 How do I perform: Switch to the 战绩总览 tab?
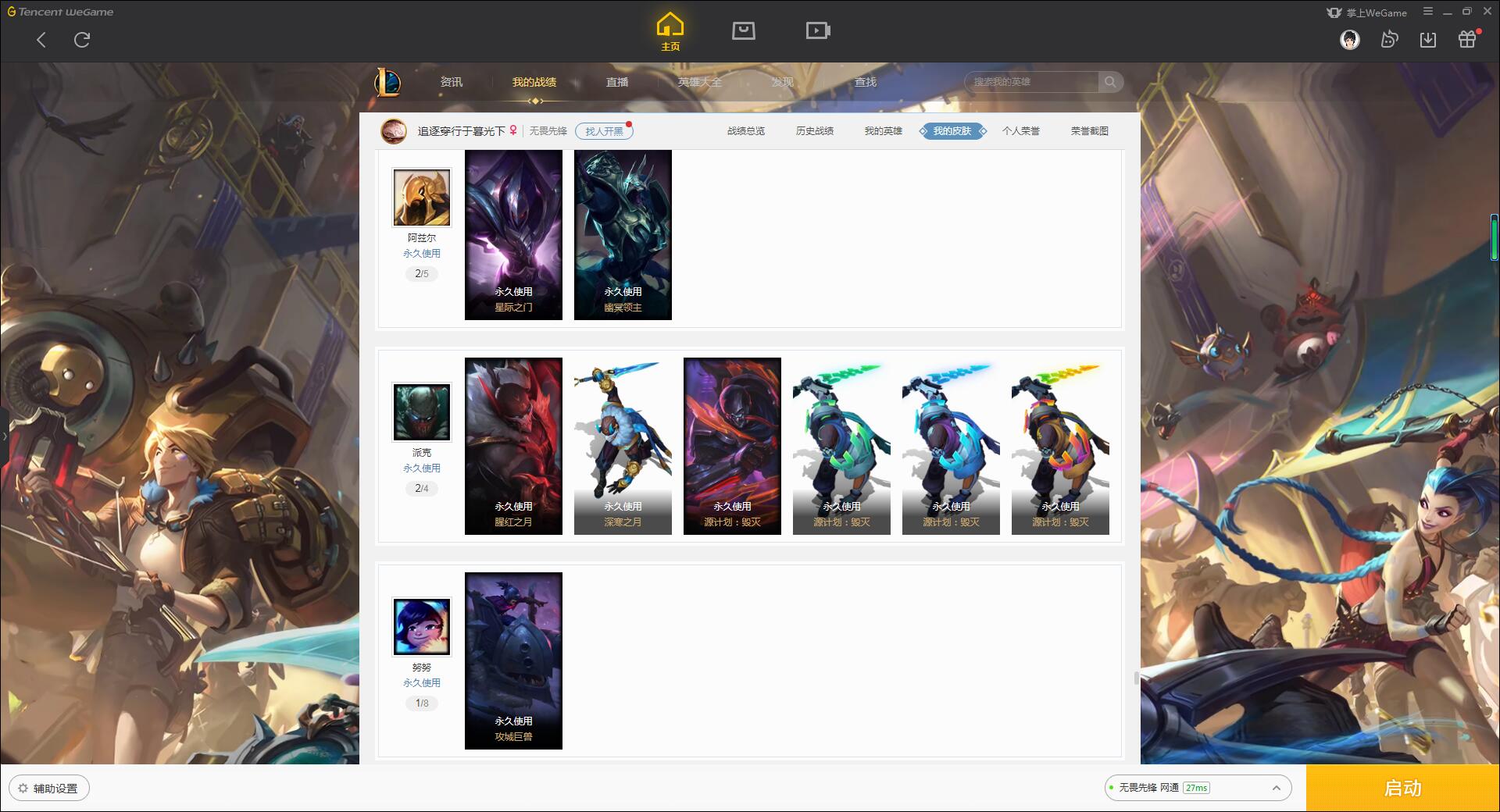click(746, 131)
